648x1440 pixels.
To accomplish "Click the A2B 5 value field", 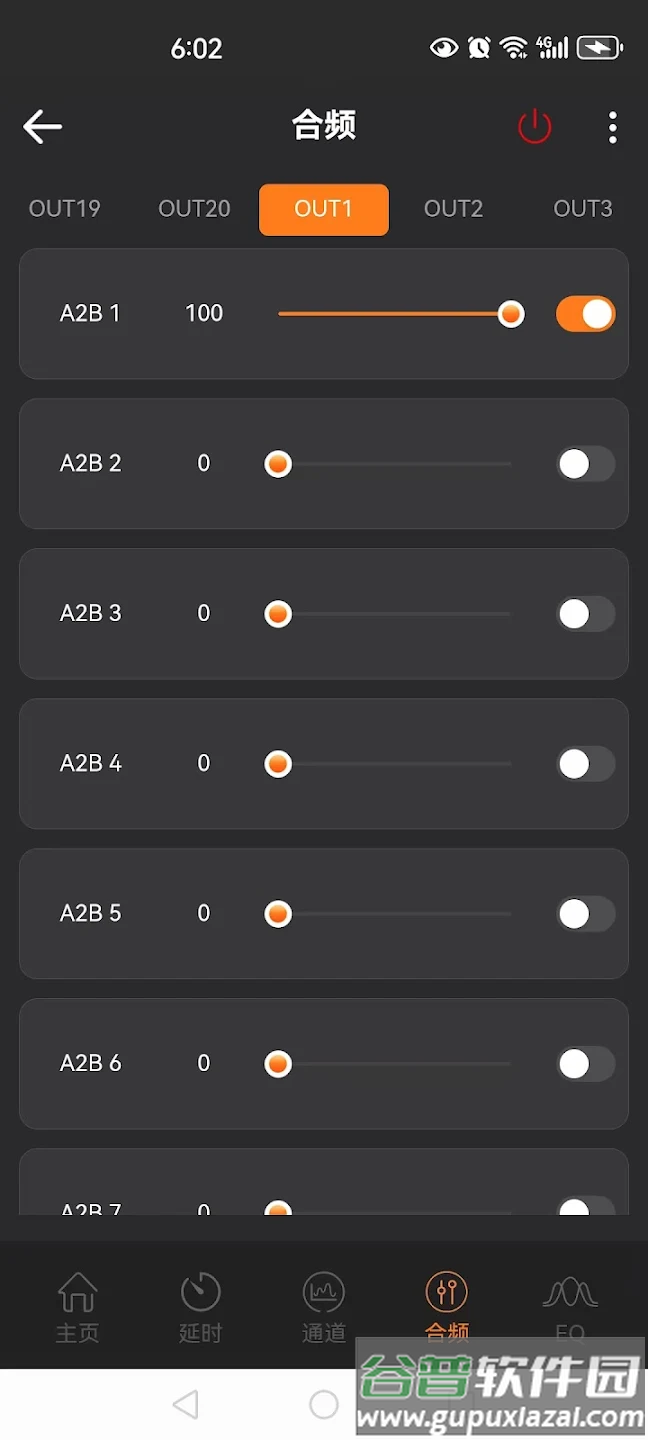I will (x=204, y=914).
